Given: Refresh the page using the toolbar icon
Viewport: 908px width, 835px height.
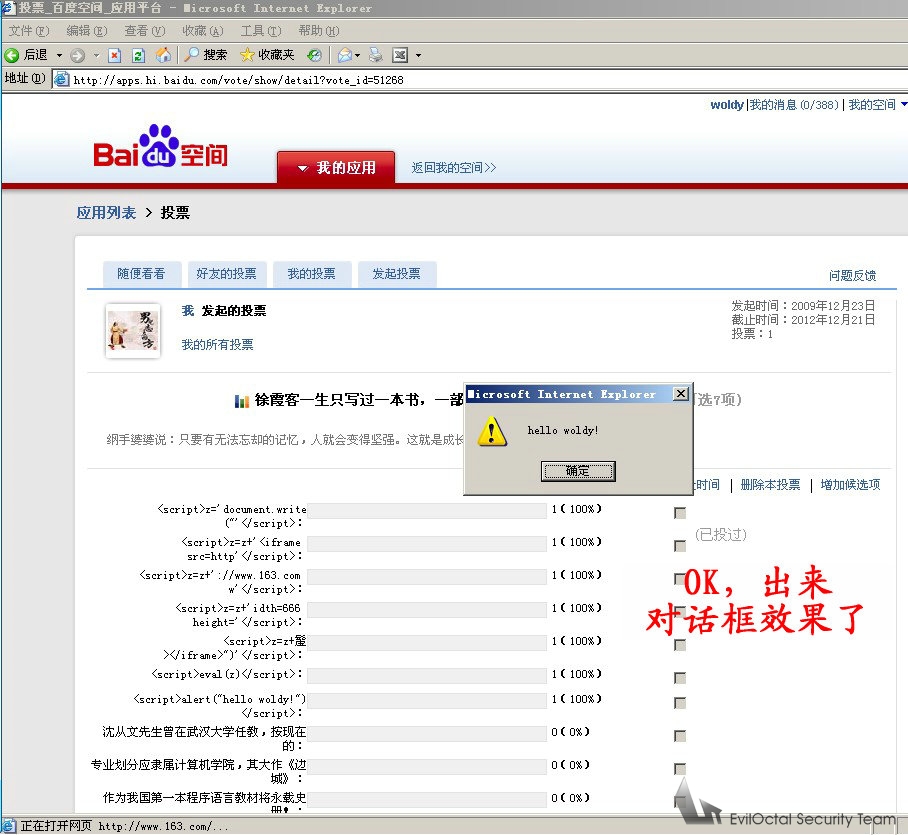Looking at the screenshot, I should 138,55.
